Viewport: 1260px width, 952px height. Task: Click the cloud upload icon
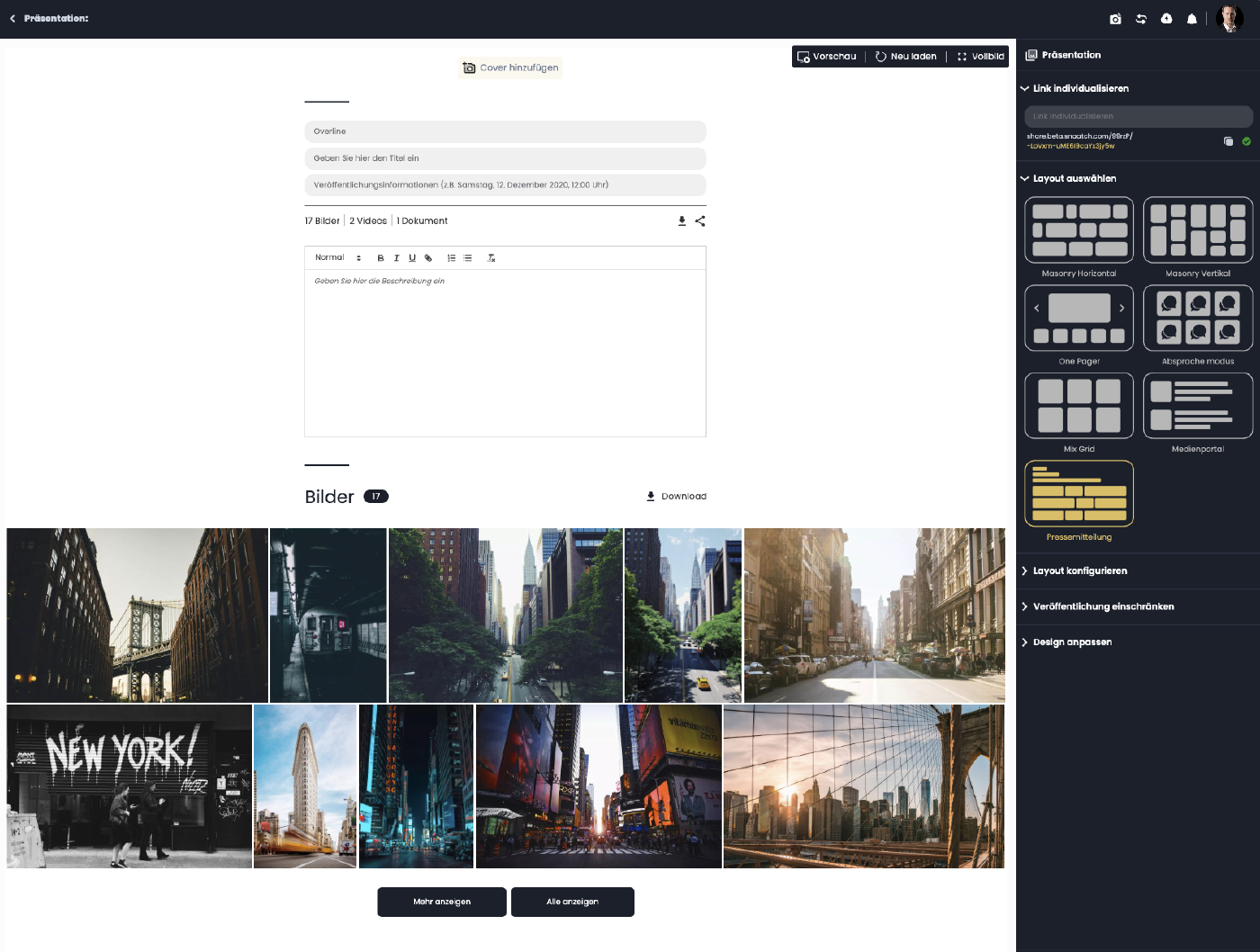click(1166, 19)
